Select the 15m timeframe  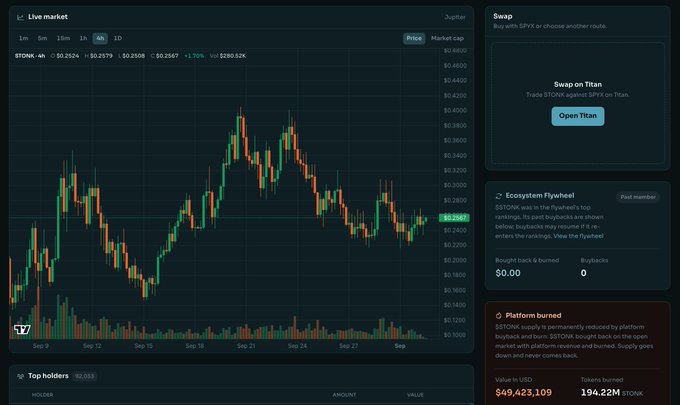pyautogui.click(x=63, y=38)
